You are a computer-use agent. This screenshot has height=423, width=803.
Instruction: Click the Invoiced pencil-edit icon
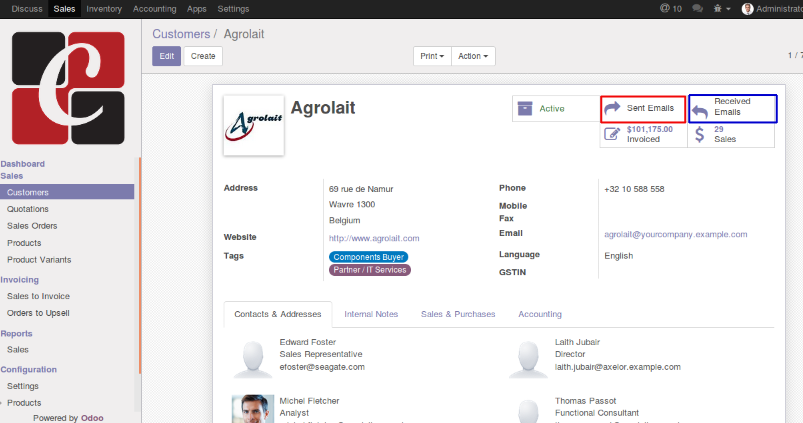pyautogui.click(x=612, y=134)
